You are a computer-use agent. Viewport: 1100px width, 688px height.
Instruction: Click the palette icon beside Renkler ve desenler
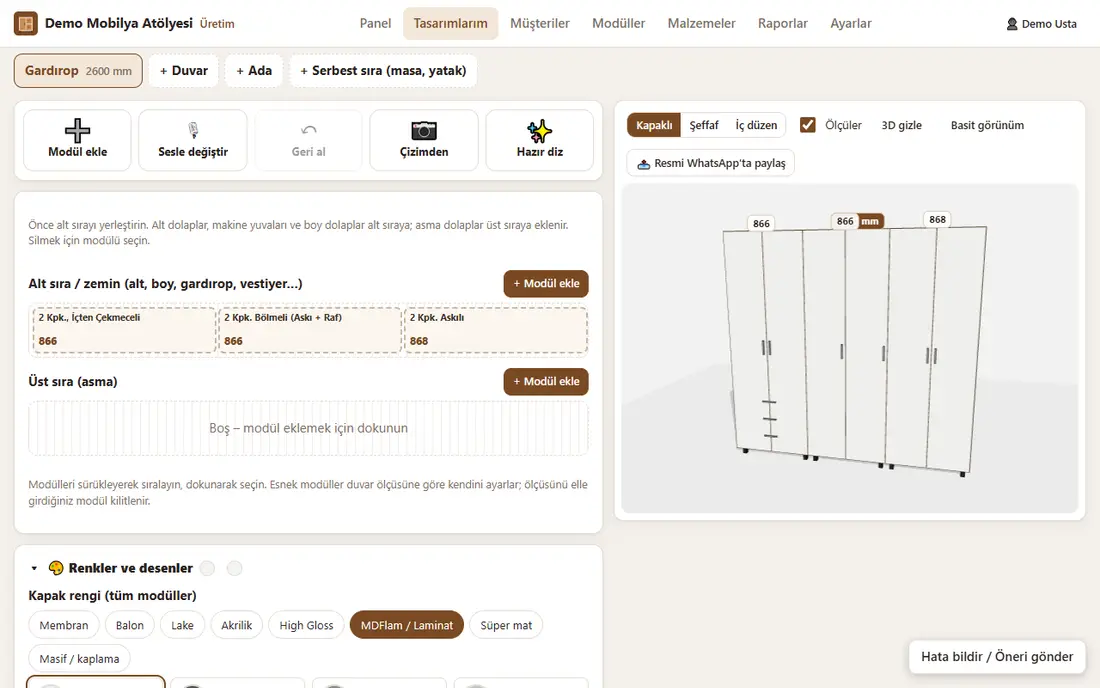click(x=56, y=568)
